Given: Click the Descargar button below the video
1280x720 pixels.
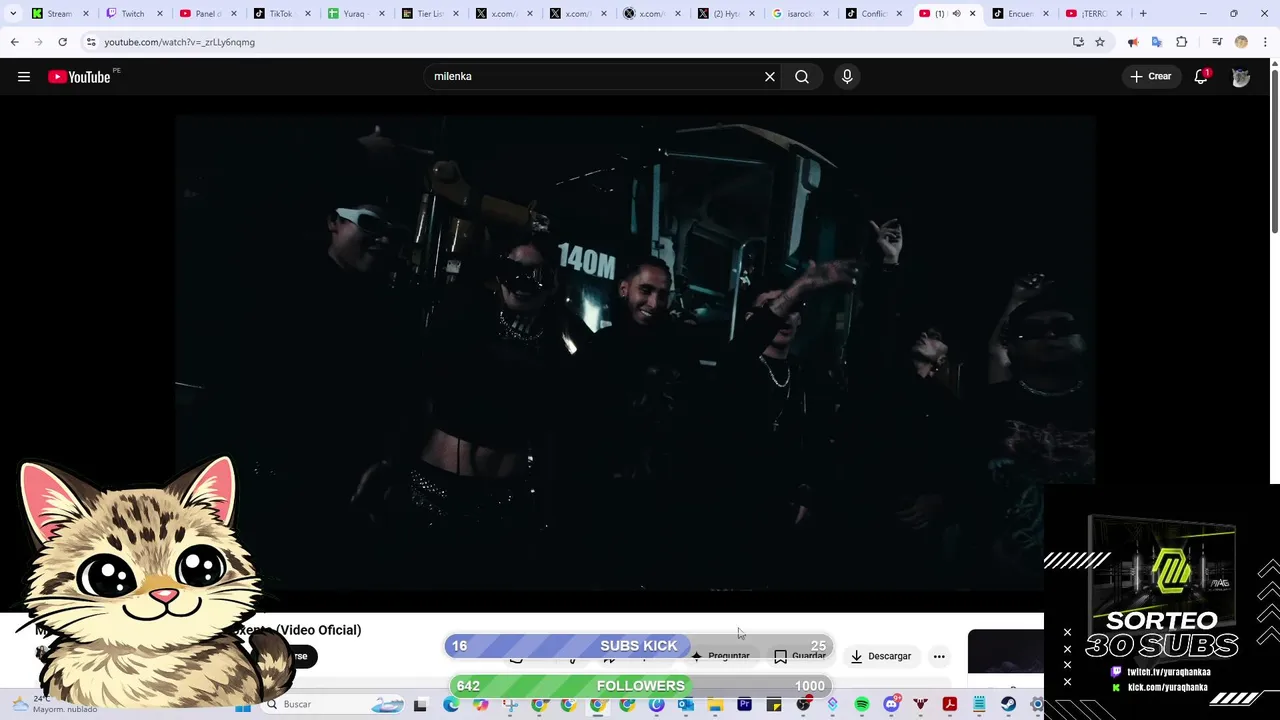Looking at the screenshot, I should 880,657.
